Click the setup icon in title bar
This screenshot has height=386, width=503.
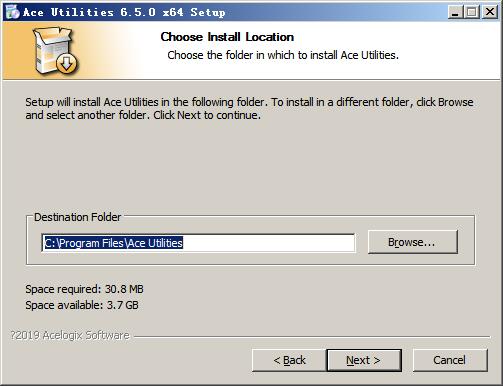tap(13, 12)
